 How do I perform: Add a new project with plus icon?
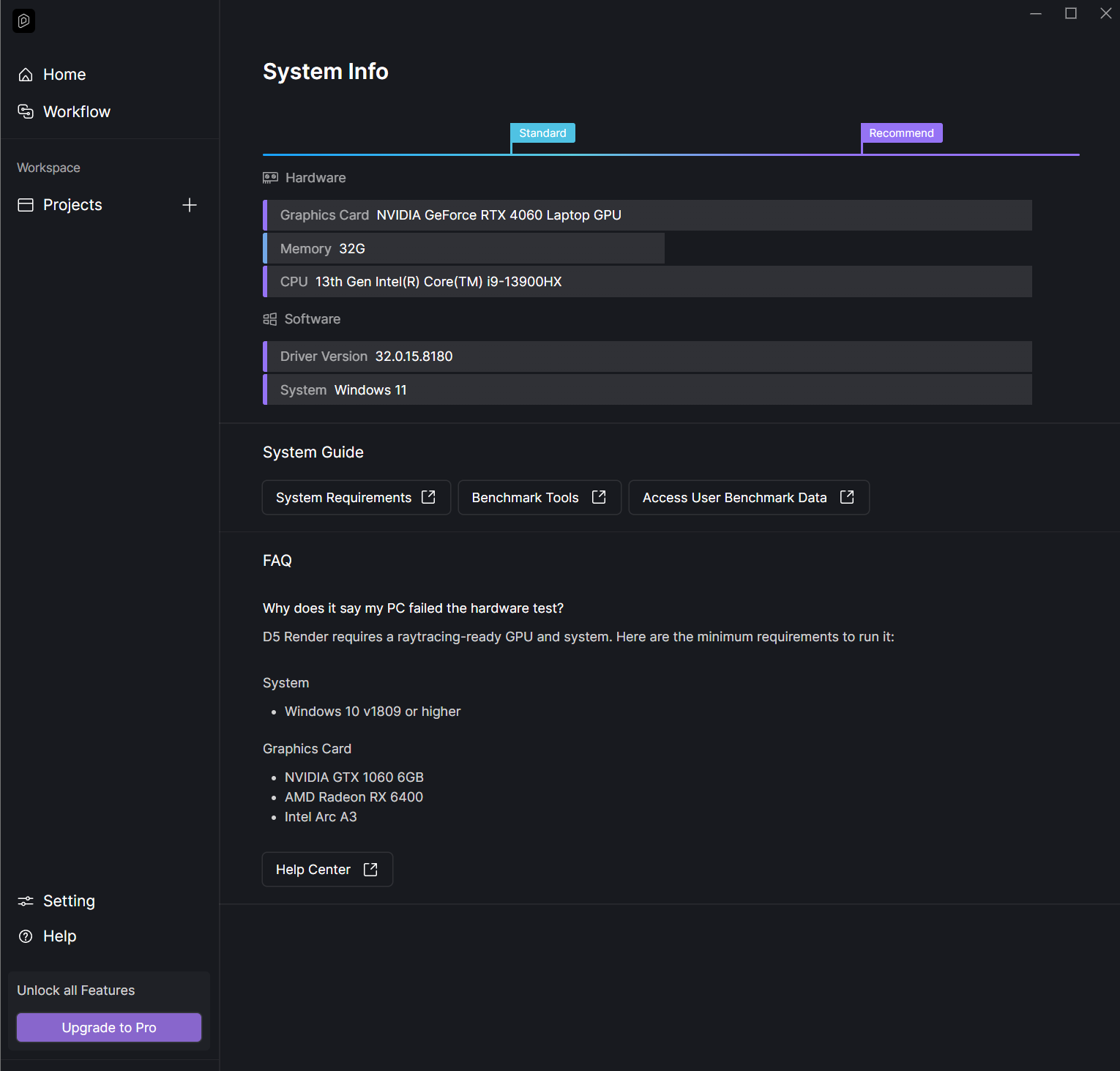[190, 205]
